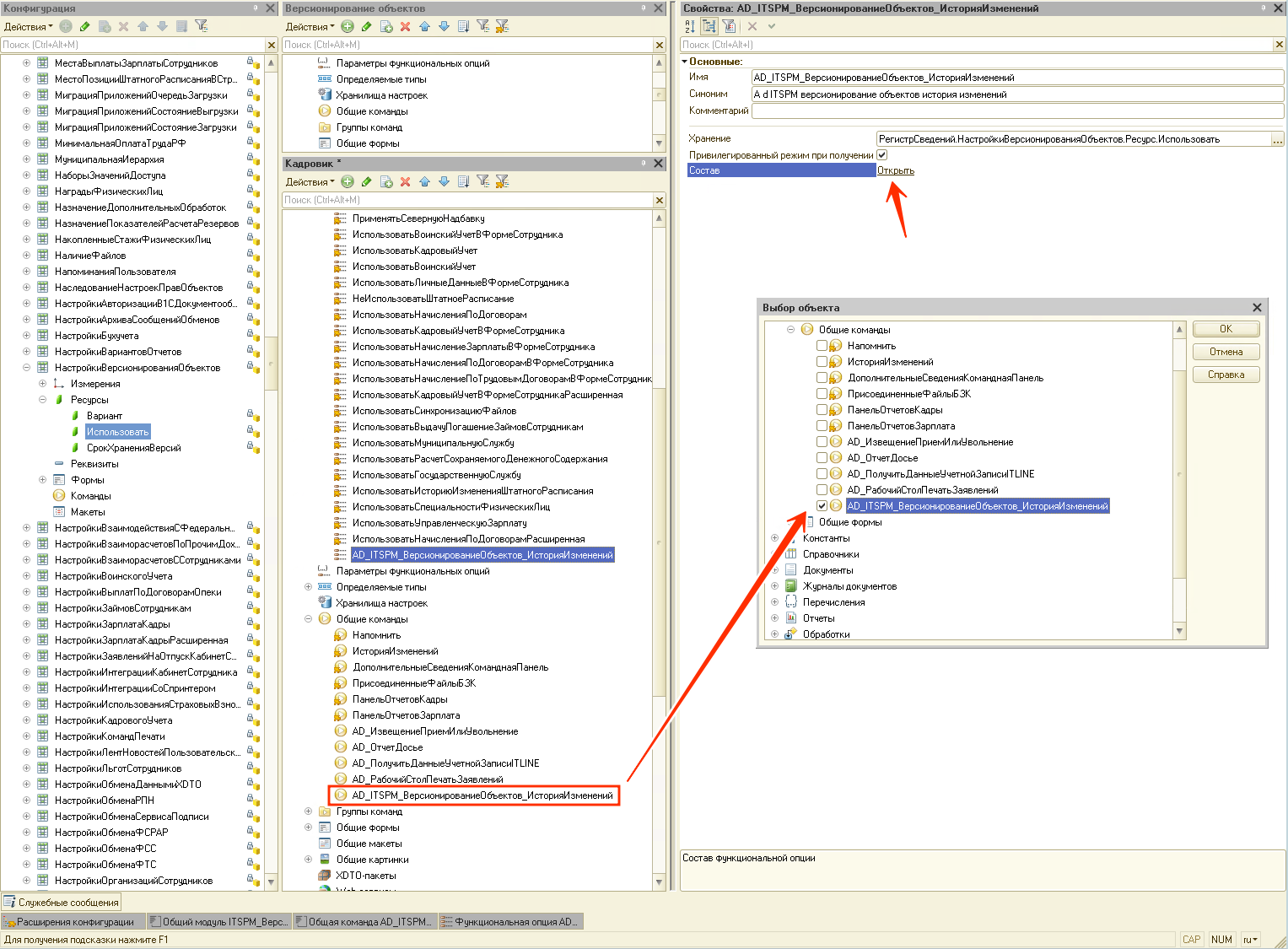The height and width of the screenshot is (949, 1288).
Task: Check ПанельОтчетовКадры checkbox in dialog
Action: (x=822, y=410)
